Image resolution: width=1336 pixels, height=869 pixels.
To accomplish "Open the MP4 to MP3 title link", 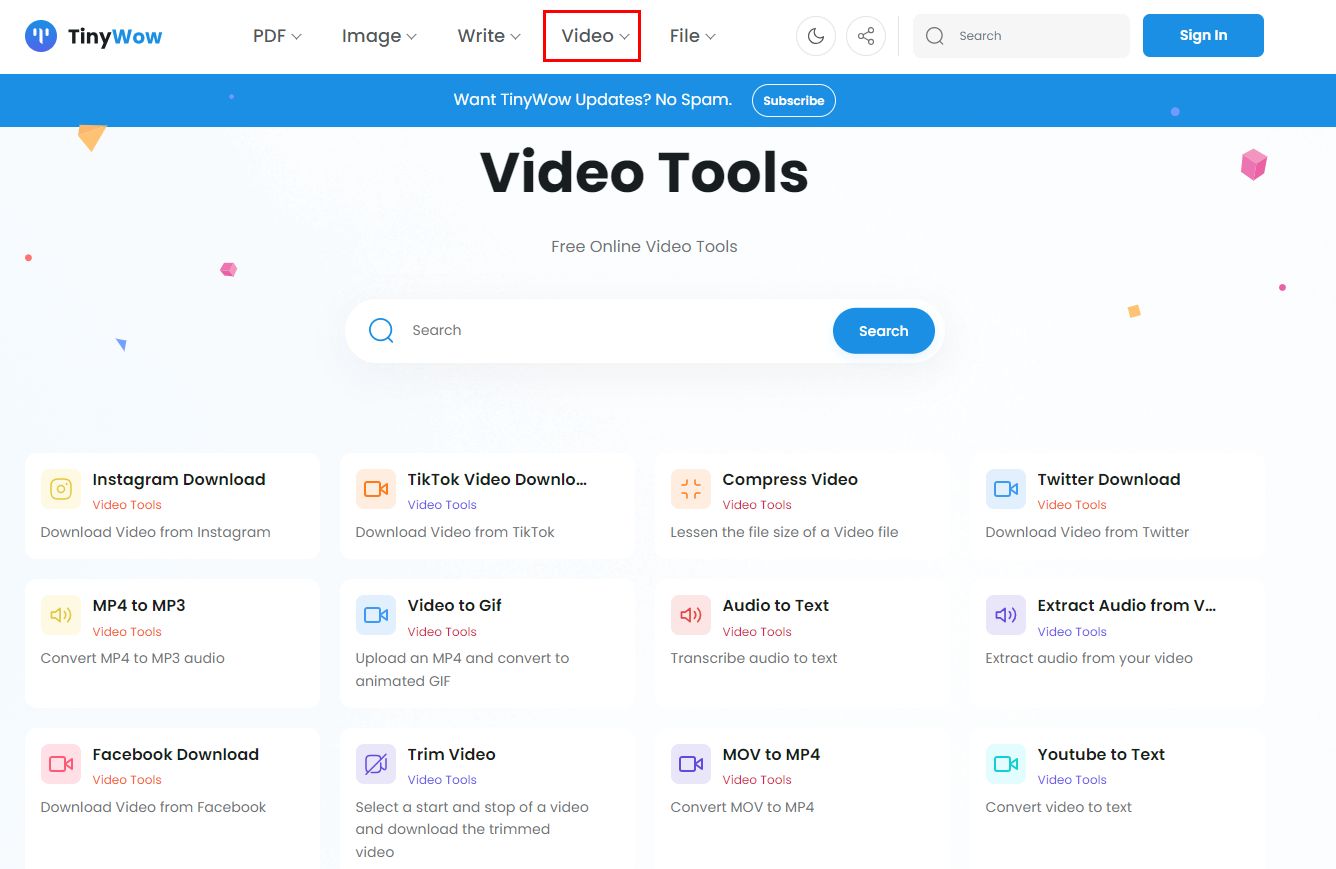I will point(139,605).
